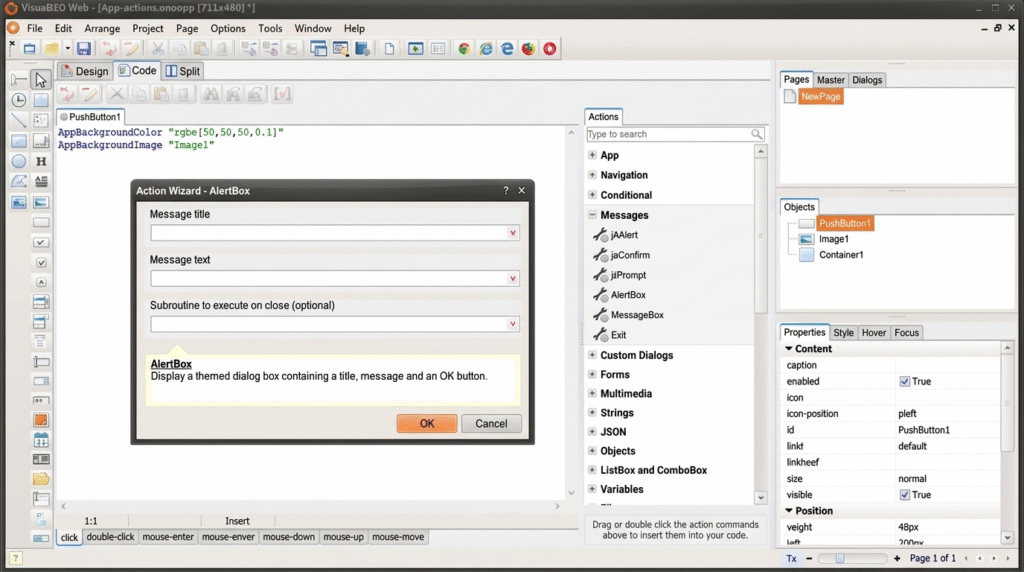
Task: Open a project with the folder toolbar icon
Action: coord(51,48)
